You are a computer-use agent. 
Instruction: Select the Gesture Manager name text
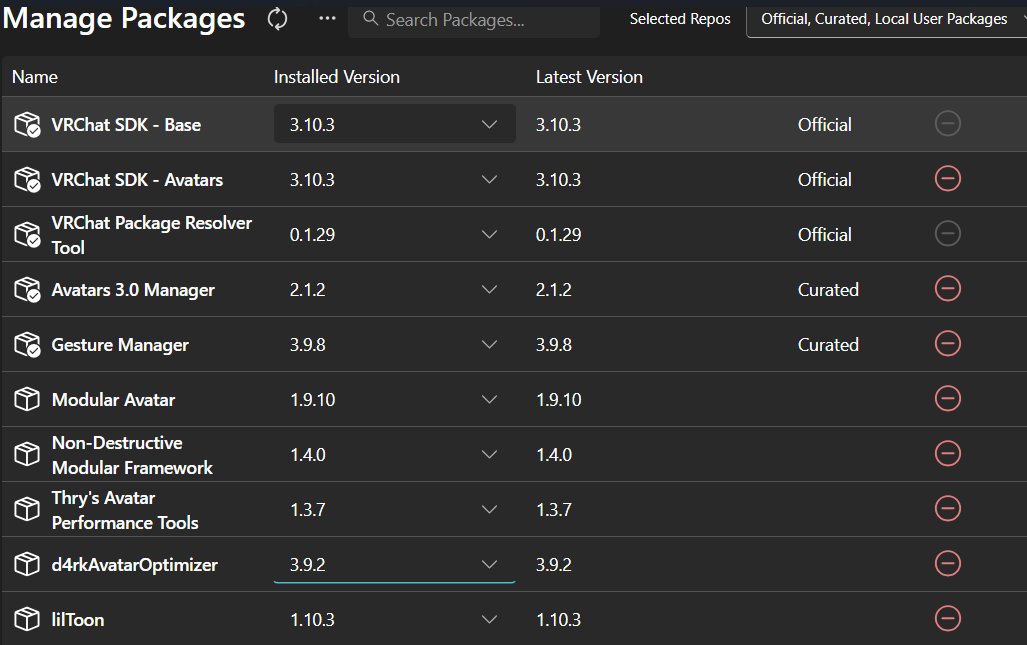pyautogui.click(x=120, y=345)
